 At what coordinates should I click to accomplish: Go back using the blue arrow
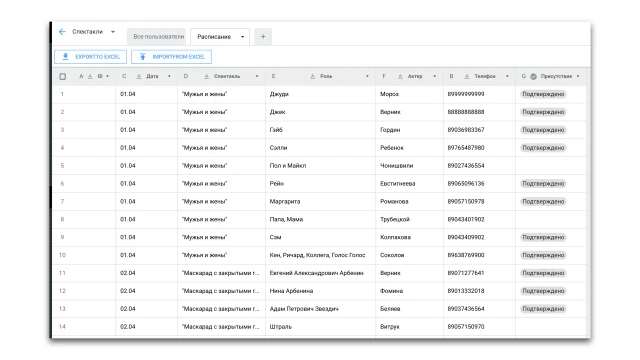[x=62, y=32]
